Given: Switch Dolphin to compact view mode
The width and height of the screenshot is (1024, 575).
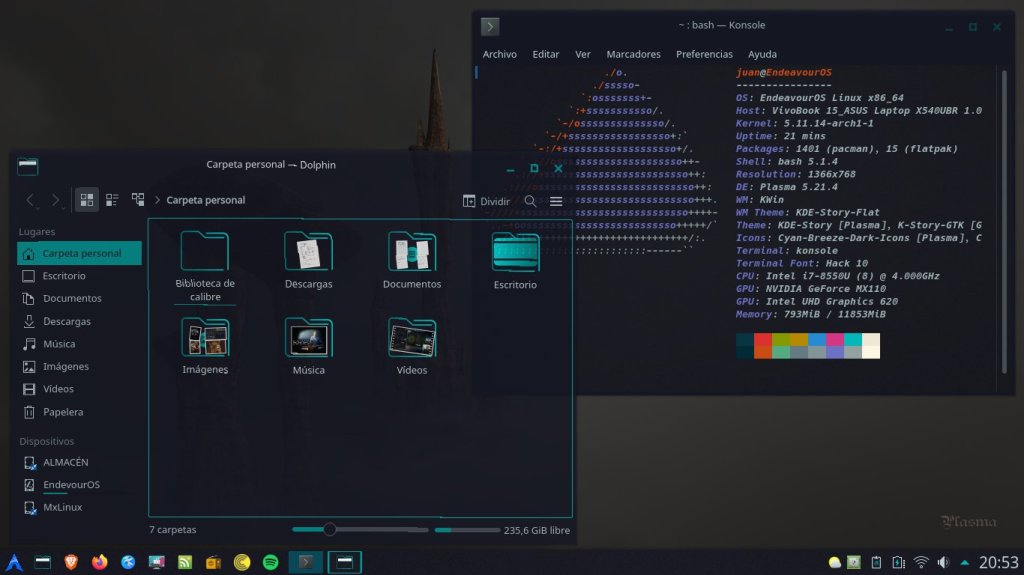Looking at the screenshot, I should click(x=112, y=200).
